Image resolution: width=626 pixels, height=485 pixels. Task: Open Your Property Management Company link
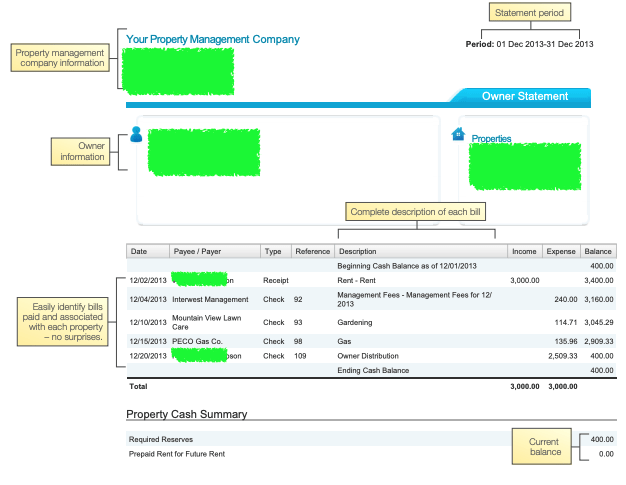[212, 40]
